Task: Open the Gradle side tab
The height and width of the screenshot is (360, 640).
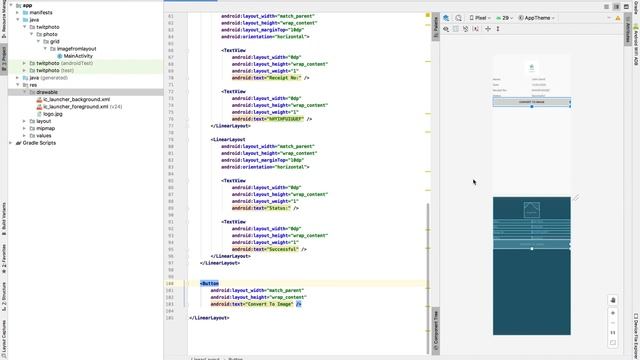Action: 636,7
